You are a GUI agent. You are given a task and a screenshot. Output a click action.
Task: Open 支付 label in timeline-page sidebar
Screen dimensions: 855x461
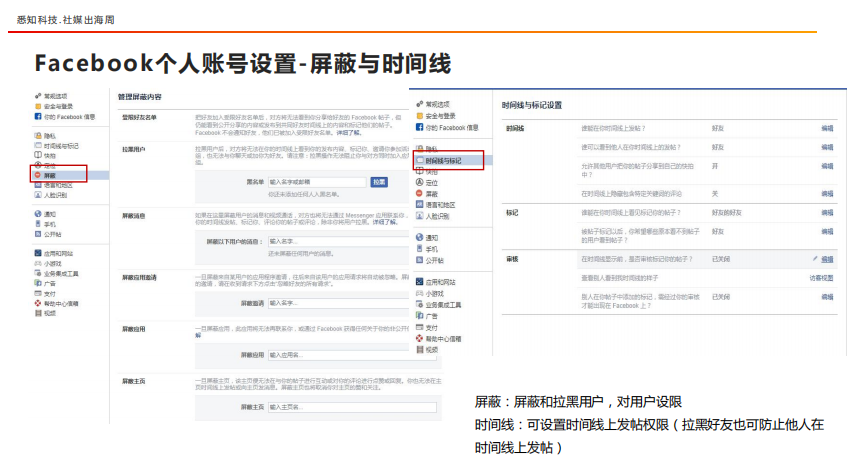pos(431,327)
